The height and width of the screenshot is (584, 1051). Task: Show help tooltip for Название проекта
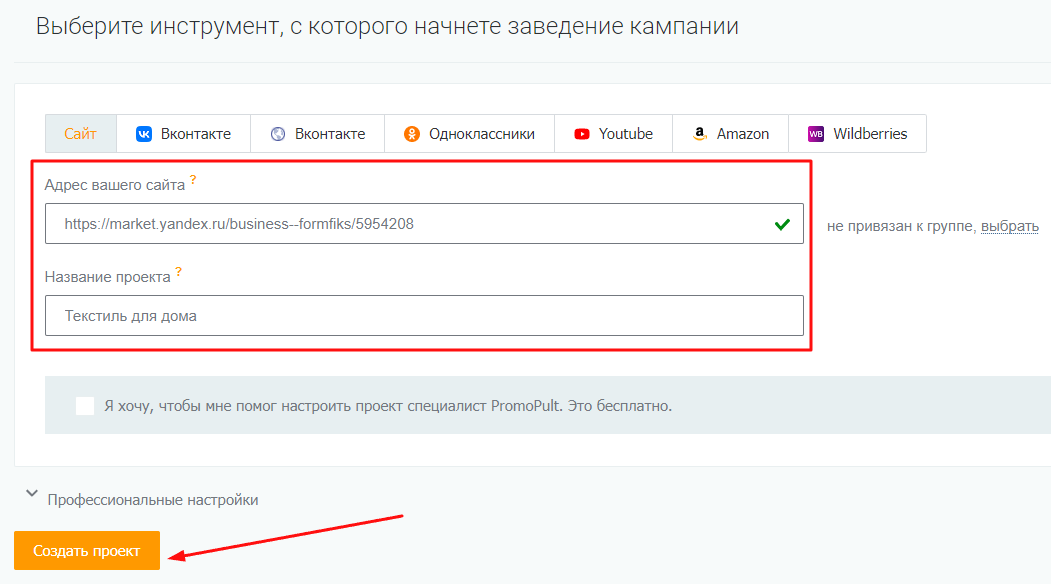(x=178, y=272)
